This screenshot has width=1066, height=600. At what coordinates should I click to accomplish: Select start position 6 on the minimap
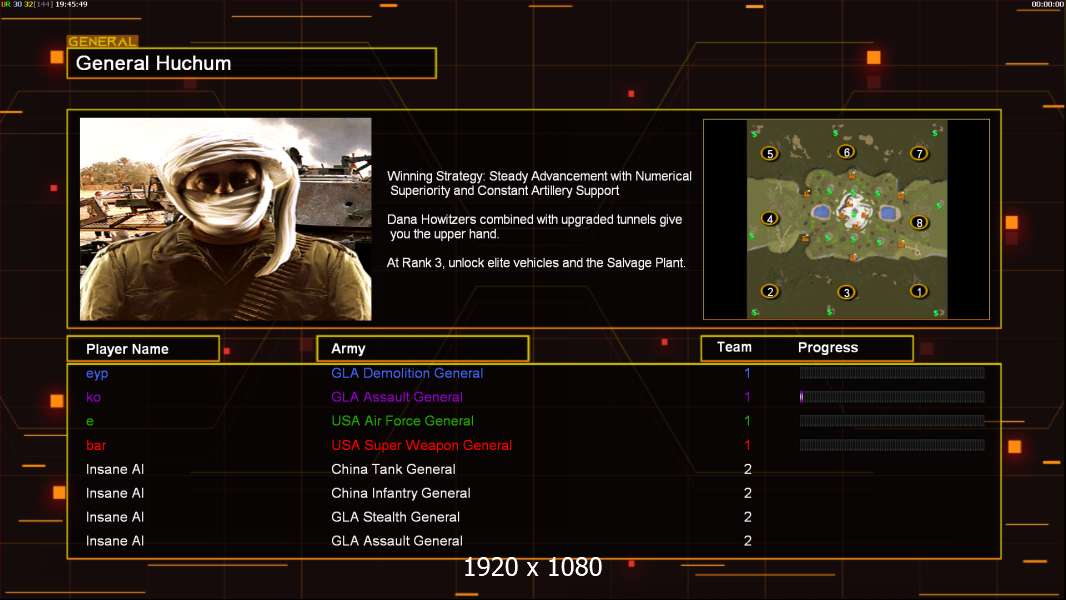tap(846, 152)
